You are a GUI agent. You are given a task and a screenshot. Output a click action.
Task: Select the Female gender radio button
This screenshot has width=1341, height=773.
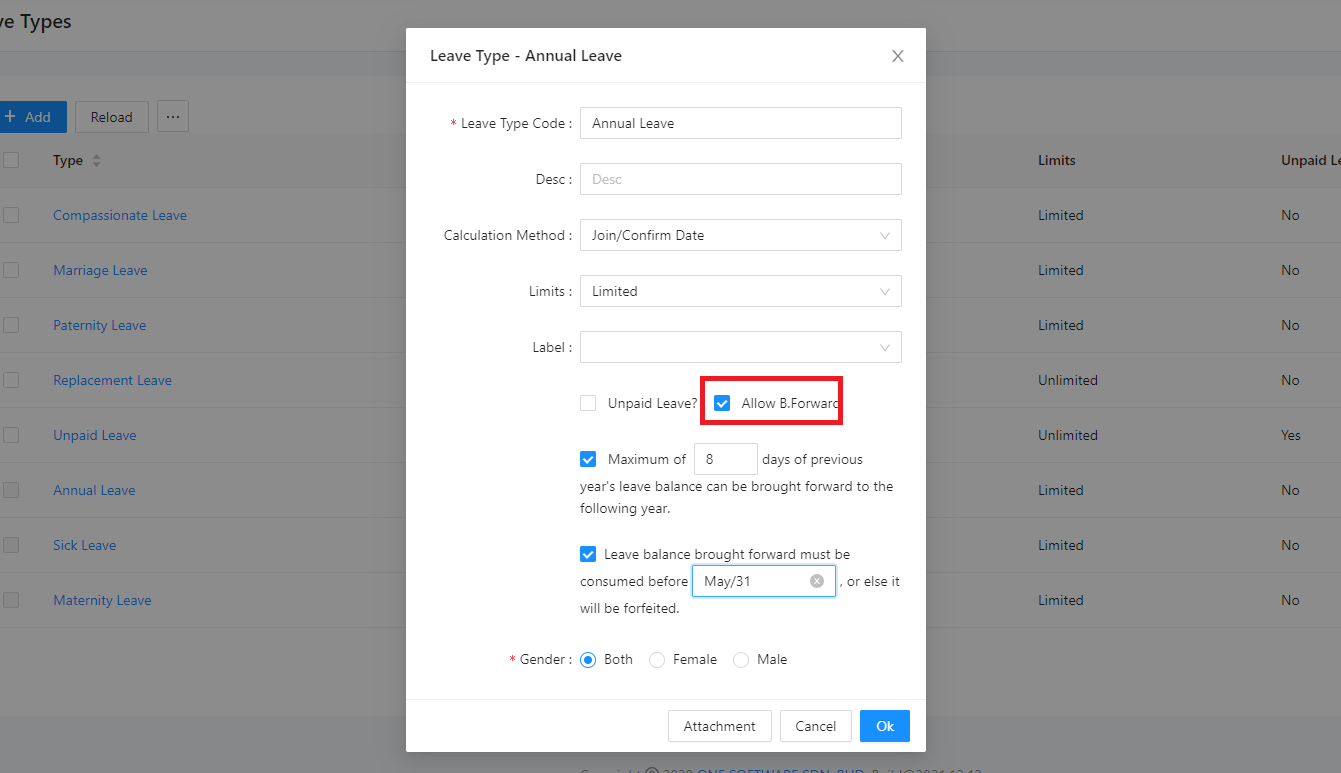pyautogui.click(x=657, y=660)
